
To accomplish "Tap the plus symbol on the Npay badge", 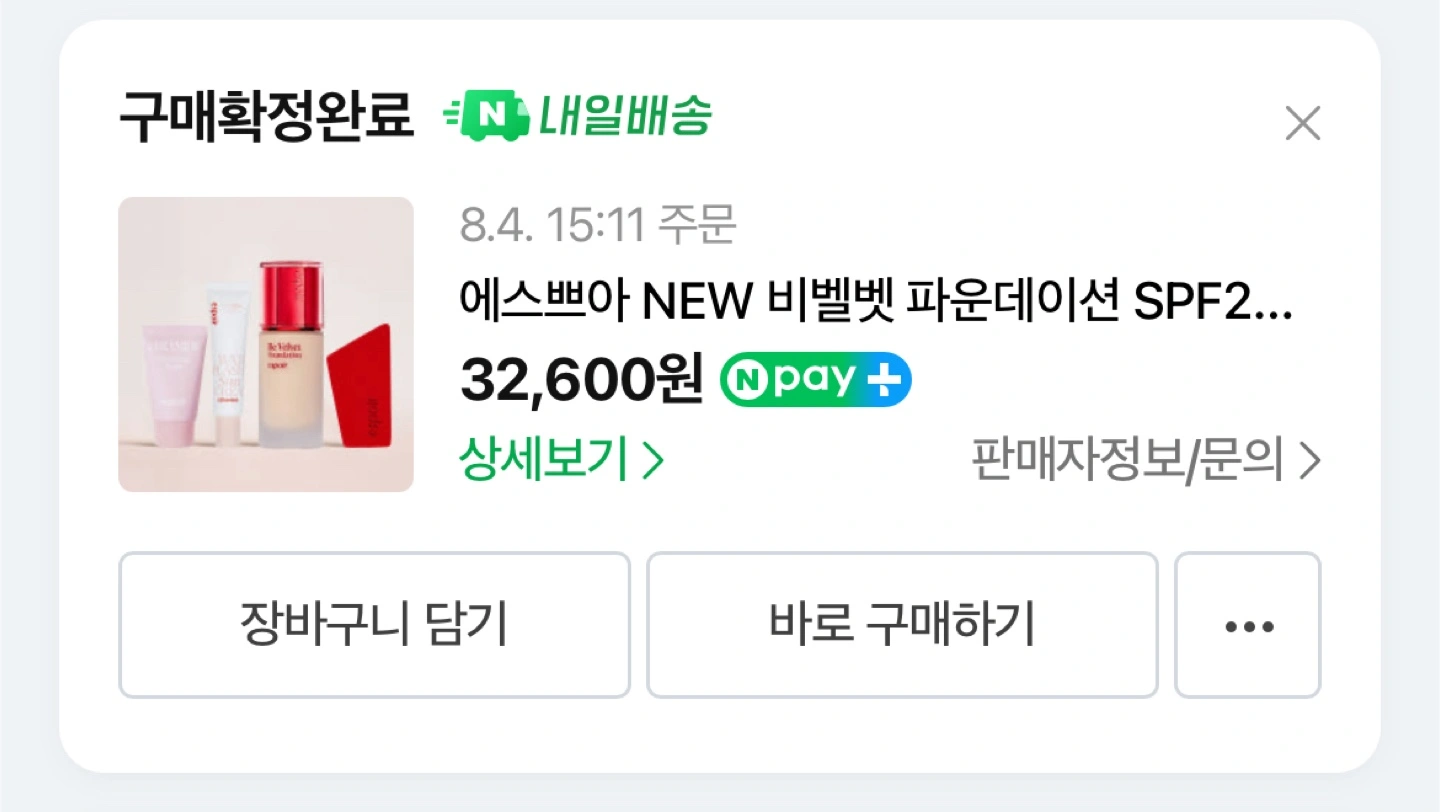I will (884, 380).
